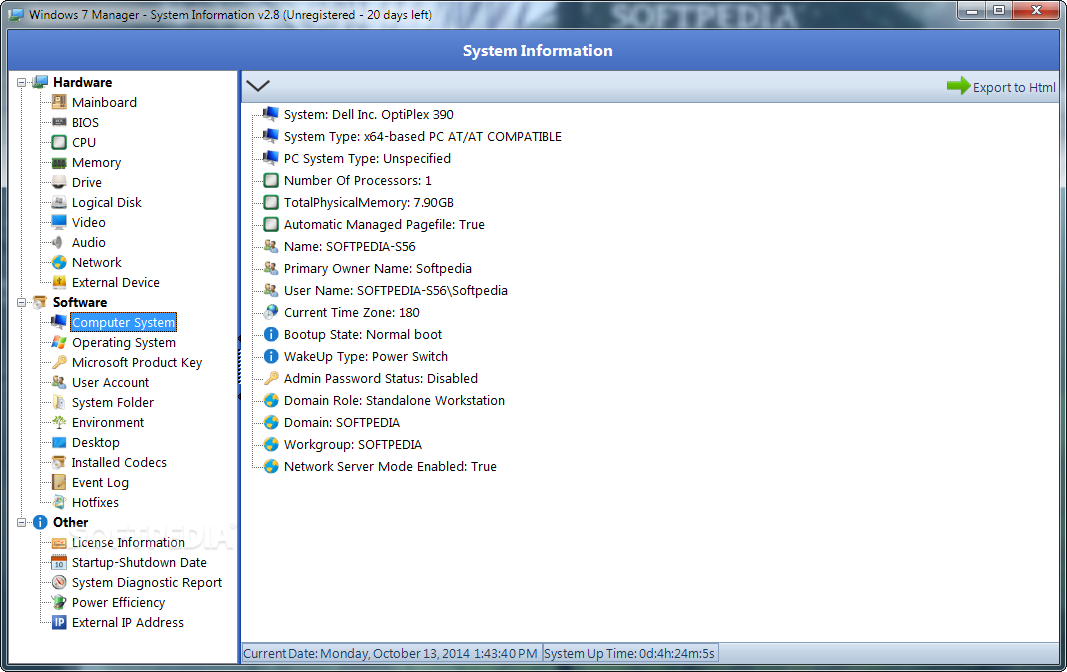Viewport: 1067px width, 672px height.
Task: Click the key icon beside Admin Password Status
Action: point(271,378)
